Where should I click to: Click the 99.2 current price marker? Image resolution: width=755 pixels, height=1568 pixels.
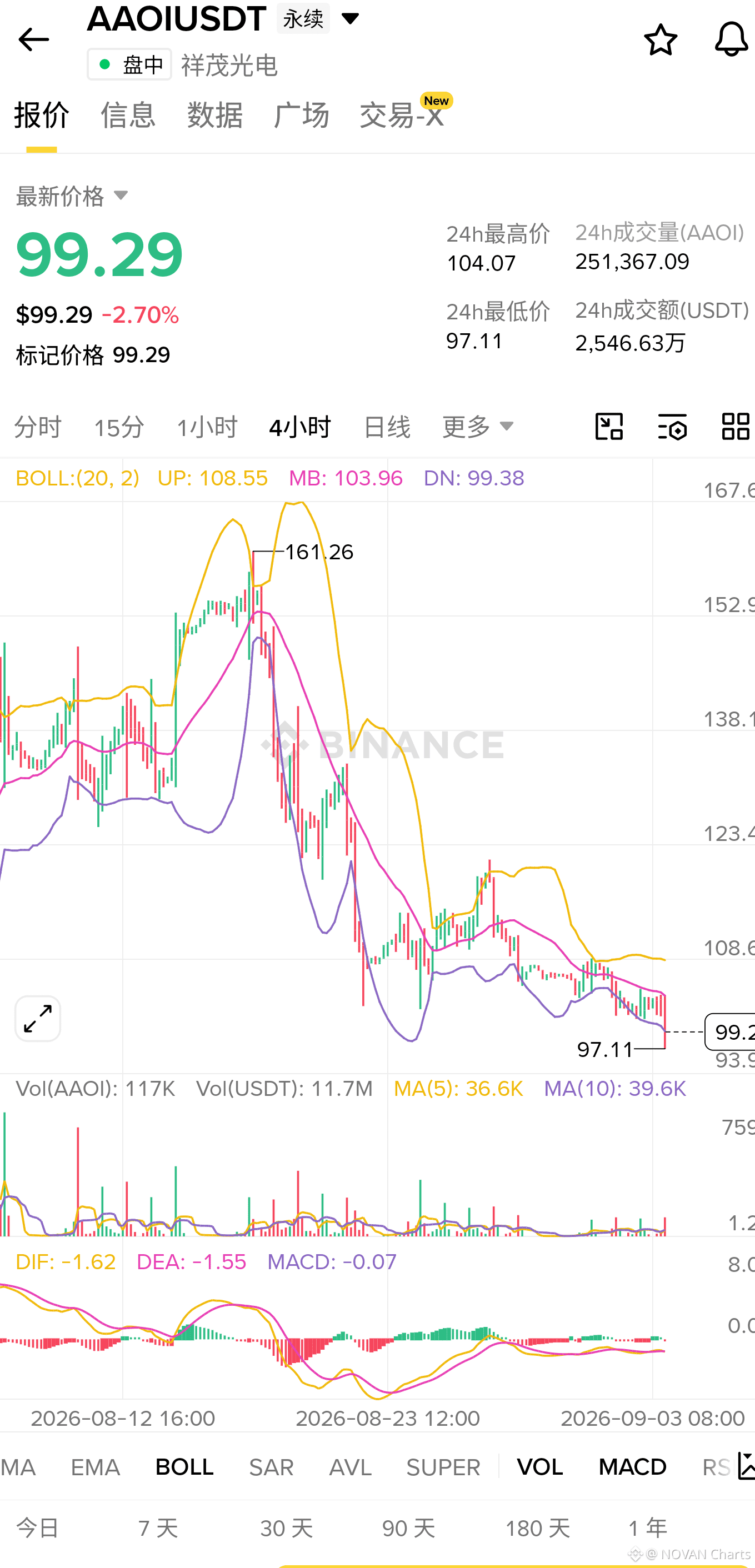[x=730, y=1032]
